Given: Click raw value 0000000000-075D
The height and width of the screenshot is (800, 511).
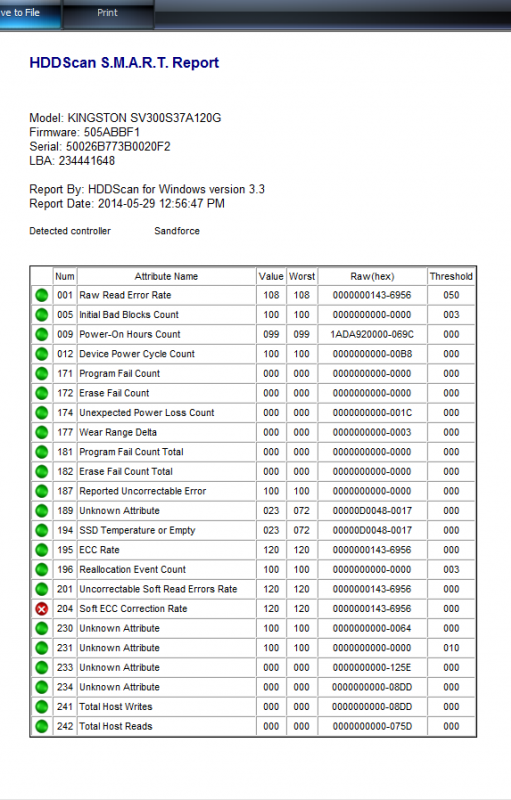Looking at the screenshot, I should point(372,726).
